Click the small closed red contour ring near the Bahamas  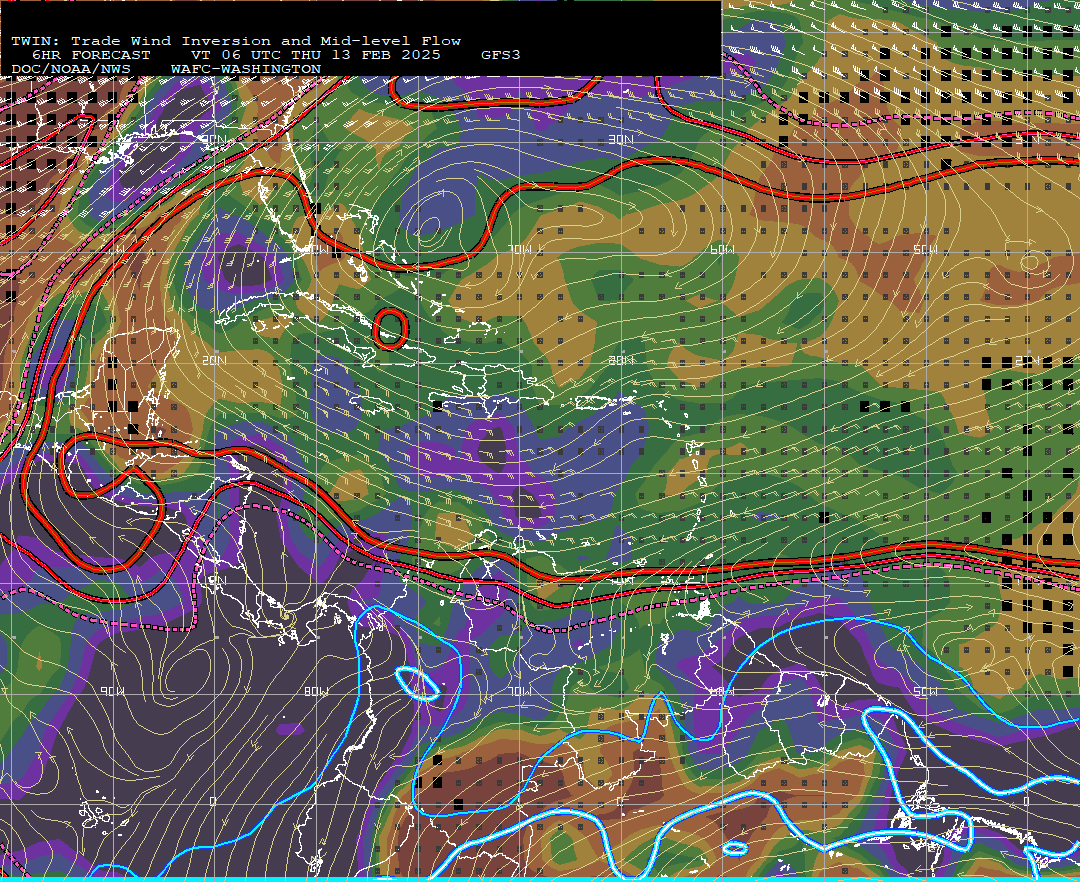390,328
